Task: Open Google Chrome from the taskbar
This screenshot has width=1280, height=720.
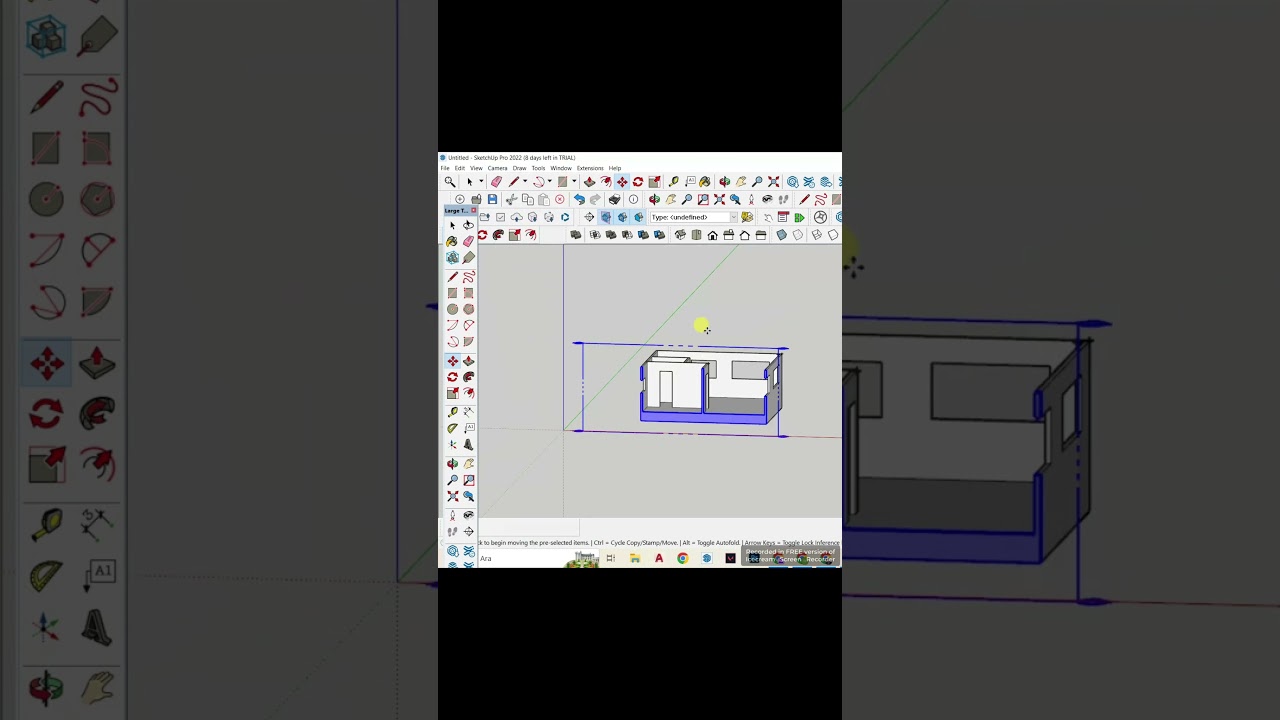Action: 683,558
